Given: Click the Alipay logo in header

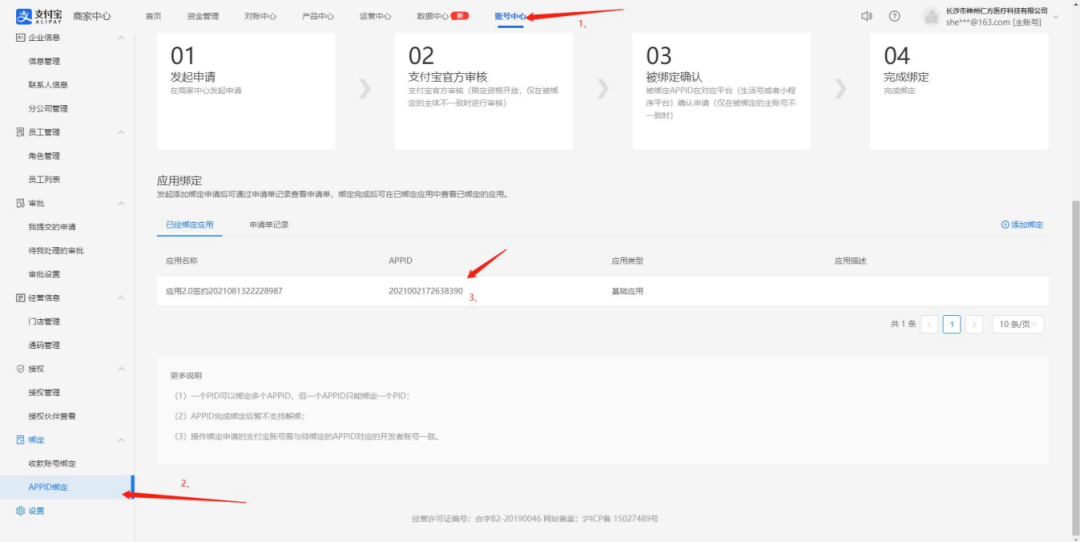Looking at the screenshot, I should click(x=39, y=16).
